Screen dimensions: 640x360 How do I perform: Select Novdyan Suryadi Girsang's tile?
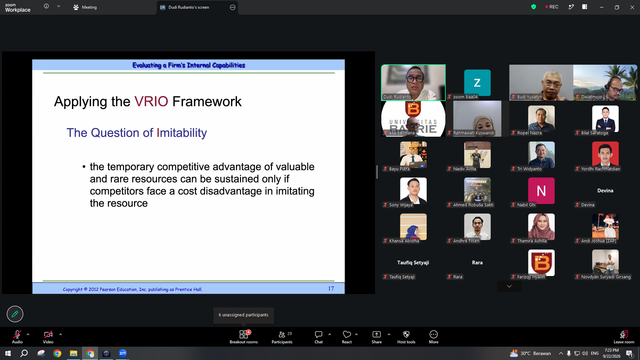click(x=605, y=262)
